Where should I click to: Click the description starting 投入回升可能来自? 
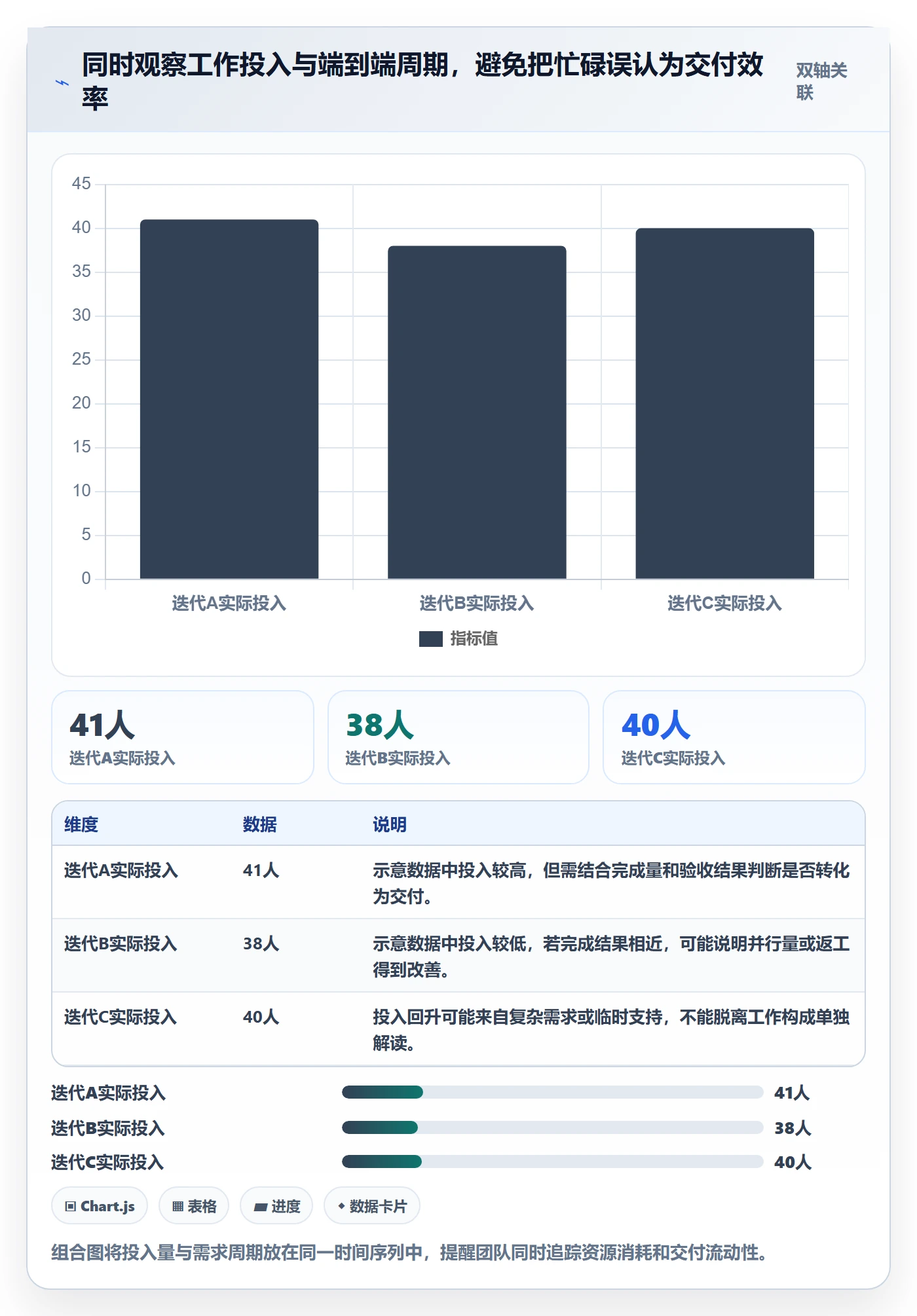coord(611,1030)
